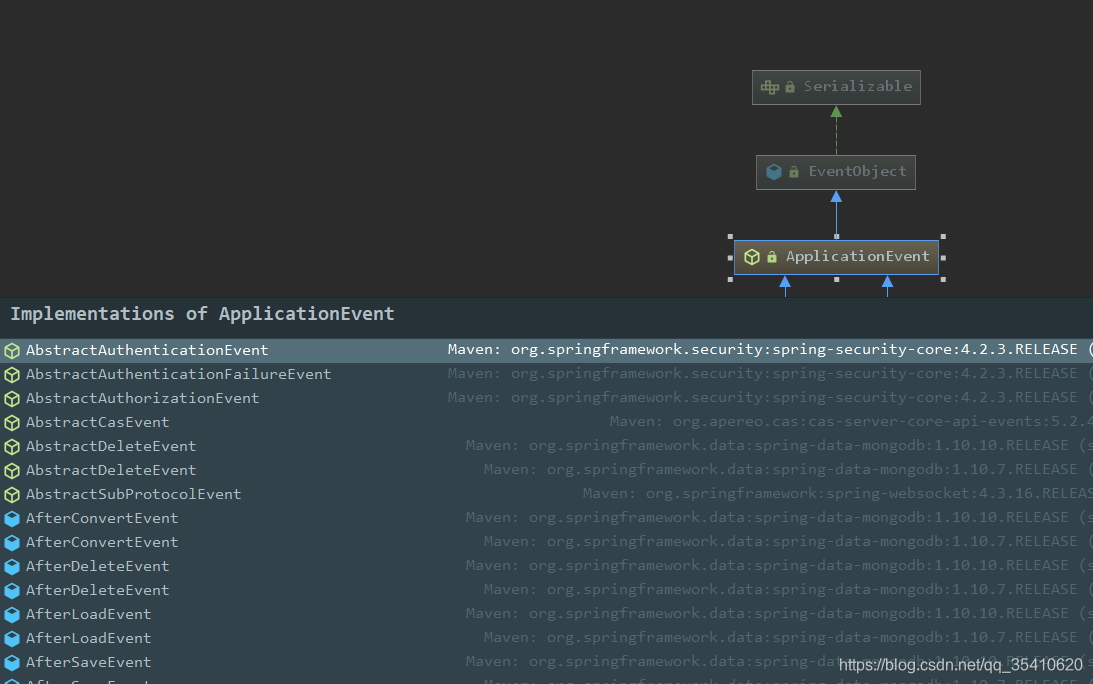Select the ApplicationEvent node label in the diagram
This screenshot has width=1093, height=684.
pos(857,257)
